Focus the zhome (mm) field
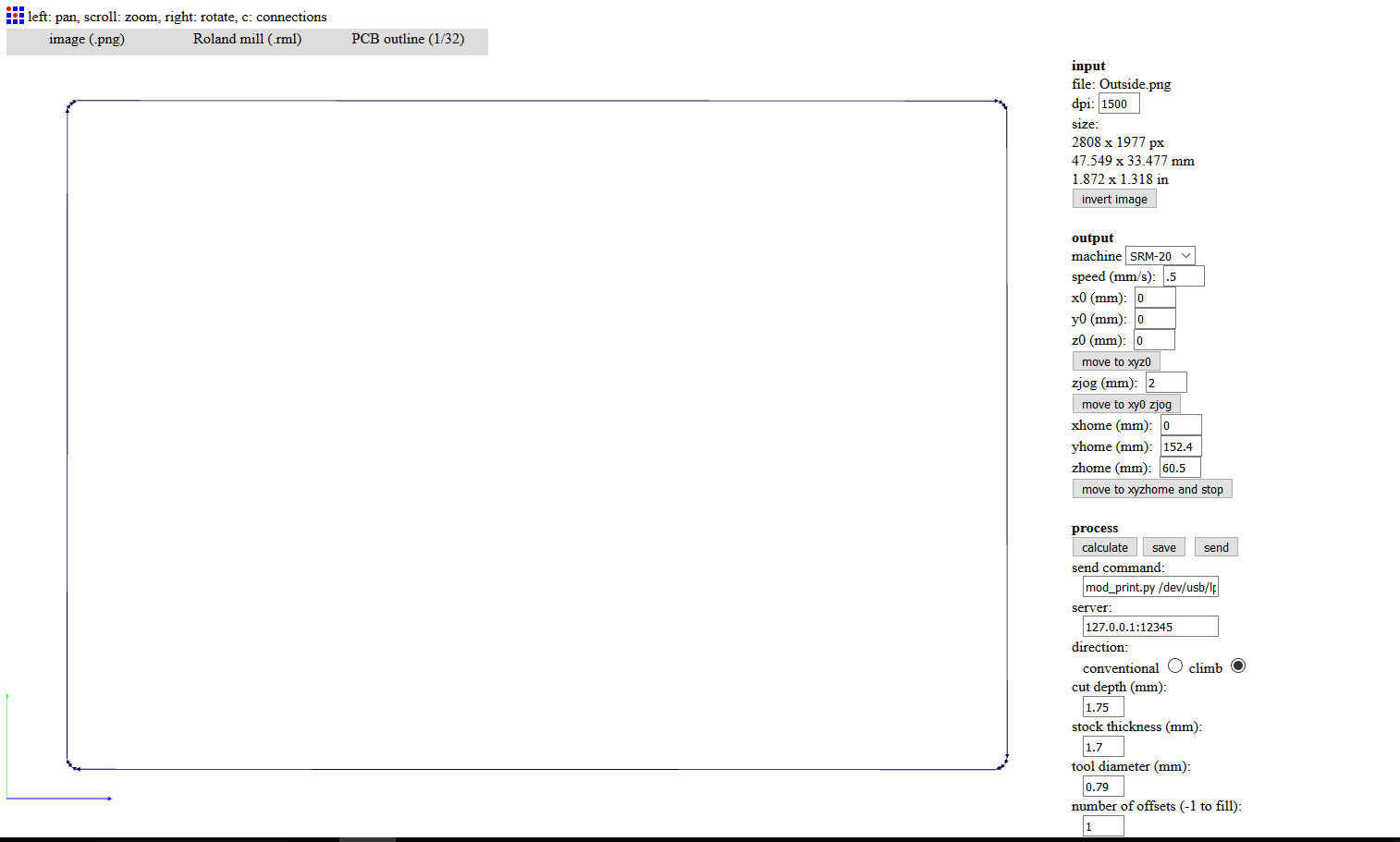1400x842 pixels. pyautogui.click(x=1180, y=468)
